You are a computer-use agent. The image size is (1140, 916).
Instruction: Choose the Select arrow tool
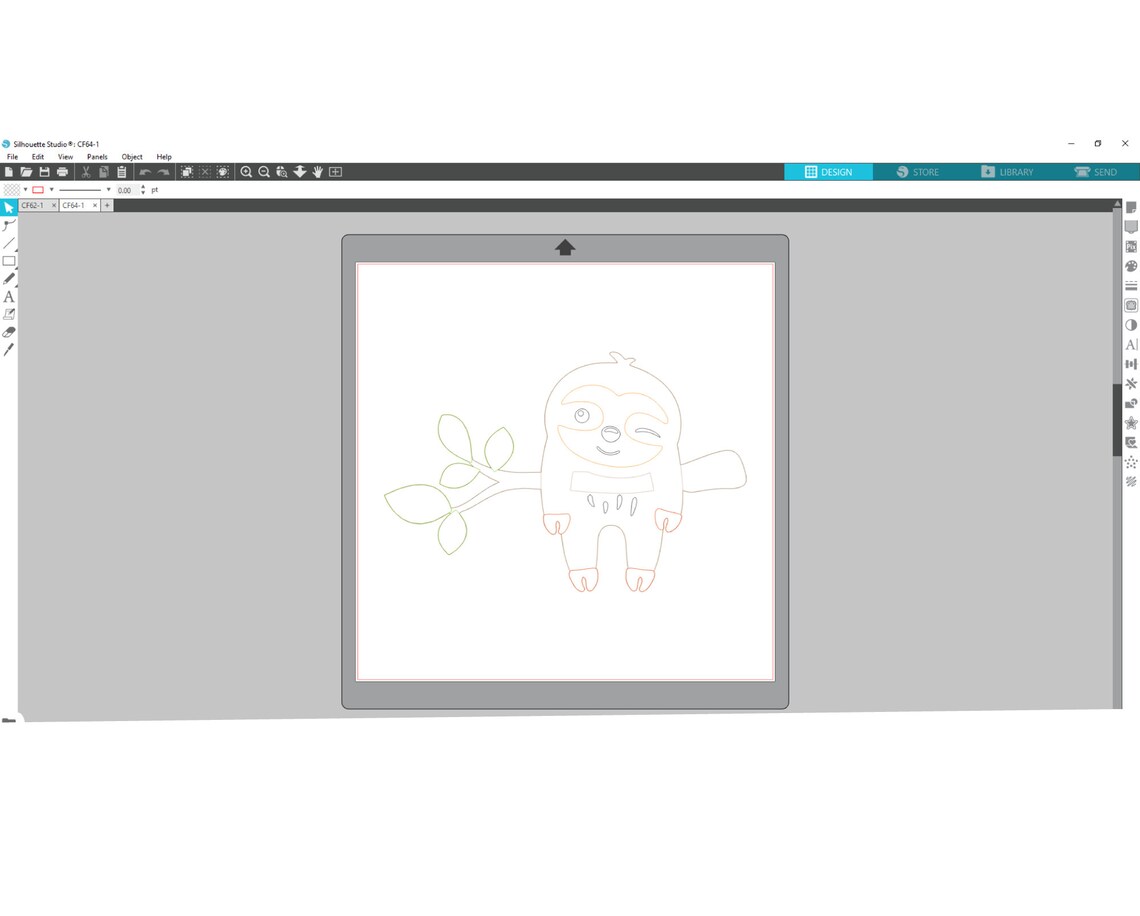(9, 208)
